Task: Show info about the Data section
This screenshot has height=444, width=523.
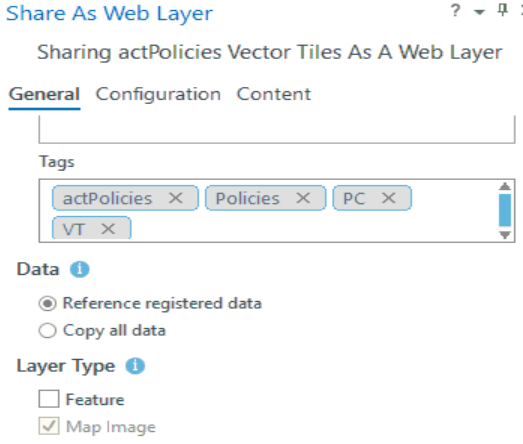Action: coord(79,269)
